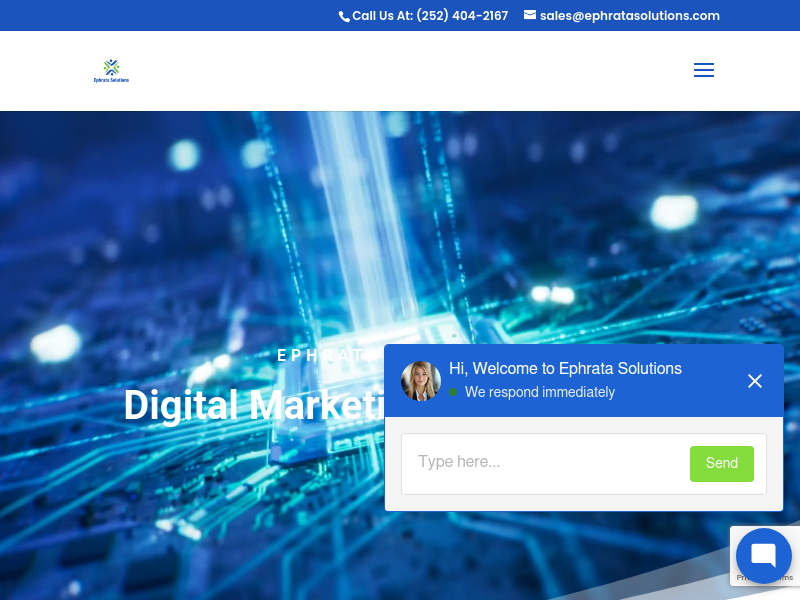Click the blank area of the white header bar

[400, 70]
